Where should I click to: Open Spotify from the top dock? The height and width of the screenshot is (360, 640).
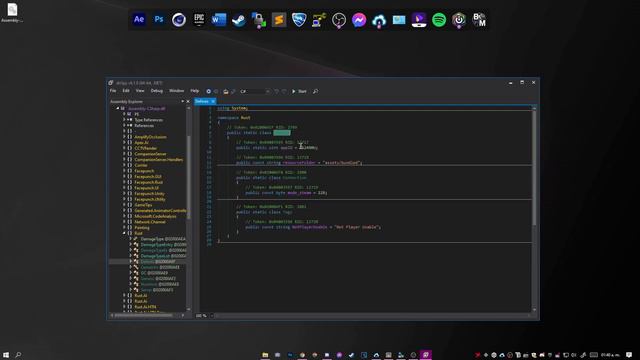point(439,20)
